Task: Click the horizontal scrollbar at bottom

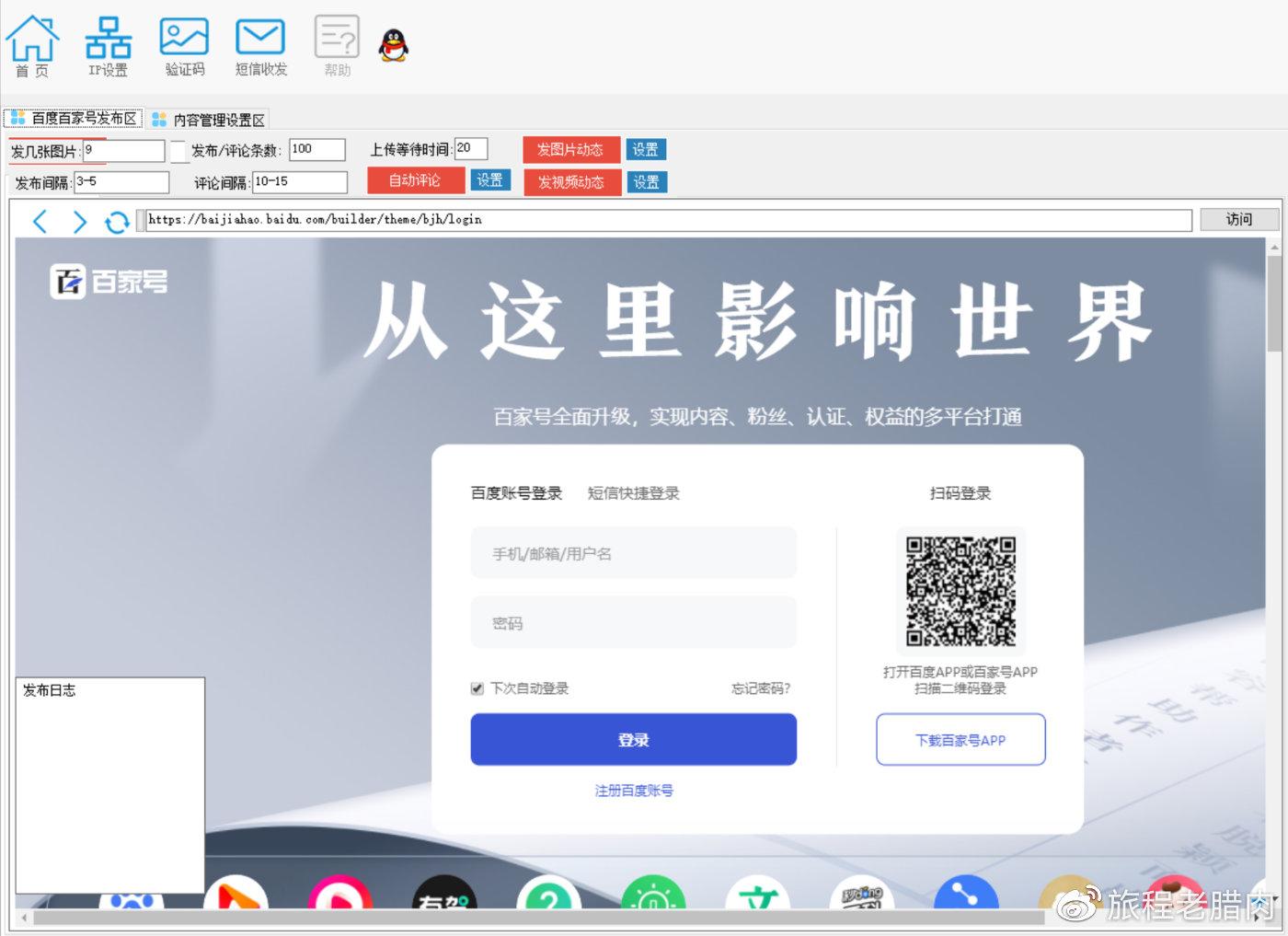Action: coord(538,918)
